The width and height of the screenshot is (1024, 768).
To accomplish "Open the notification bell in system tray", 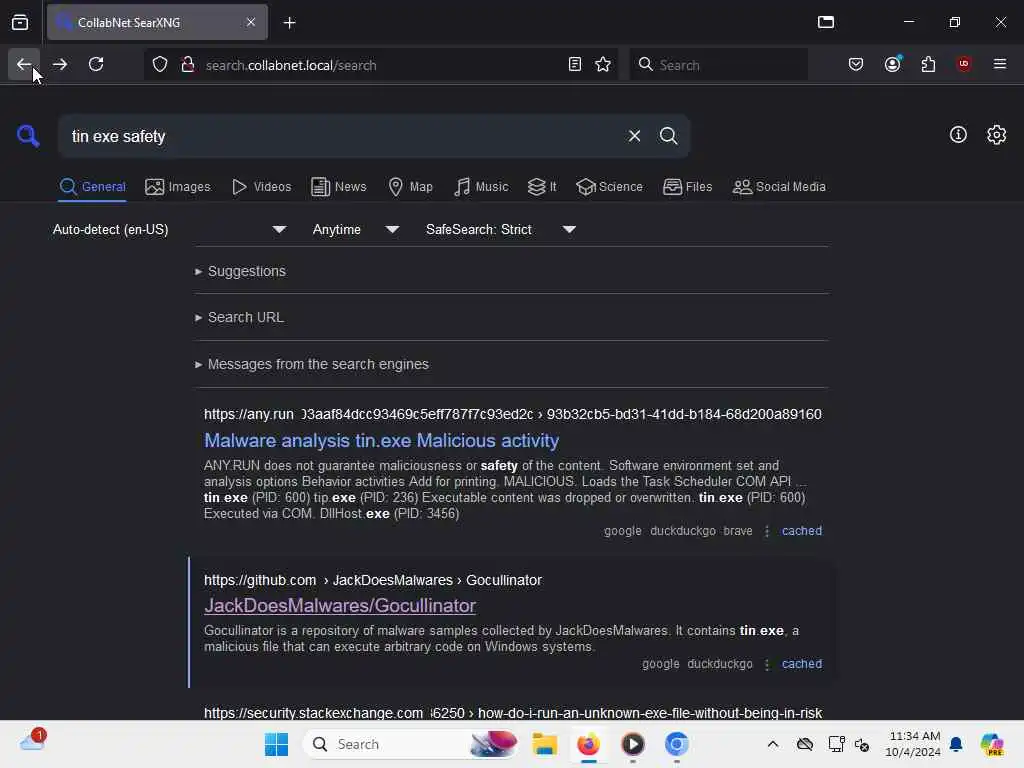I will (x=956, y=744).
